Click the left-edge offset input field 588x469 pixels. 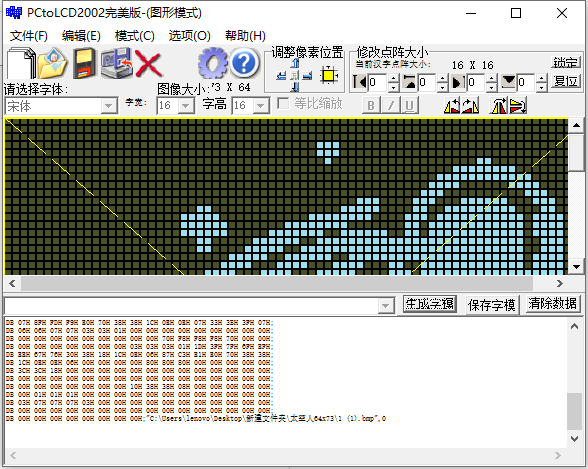point(378,82)
